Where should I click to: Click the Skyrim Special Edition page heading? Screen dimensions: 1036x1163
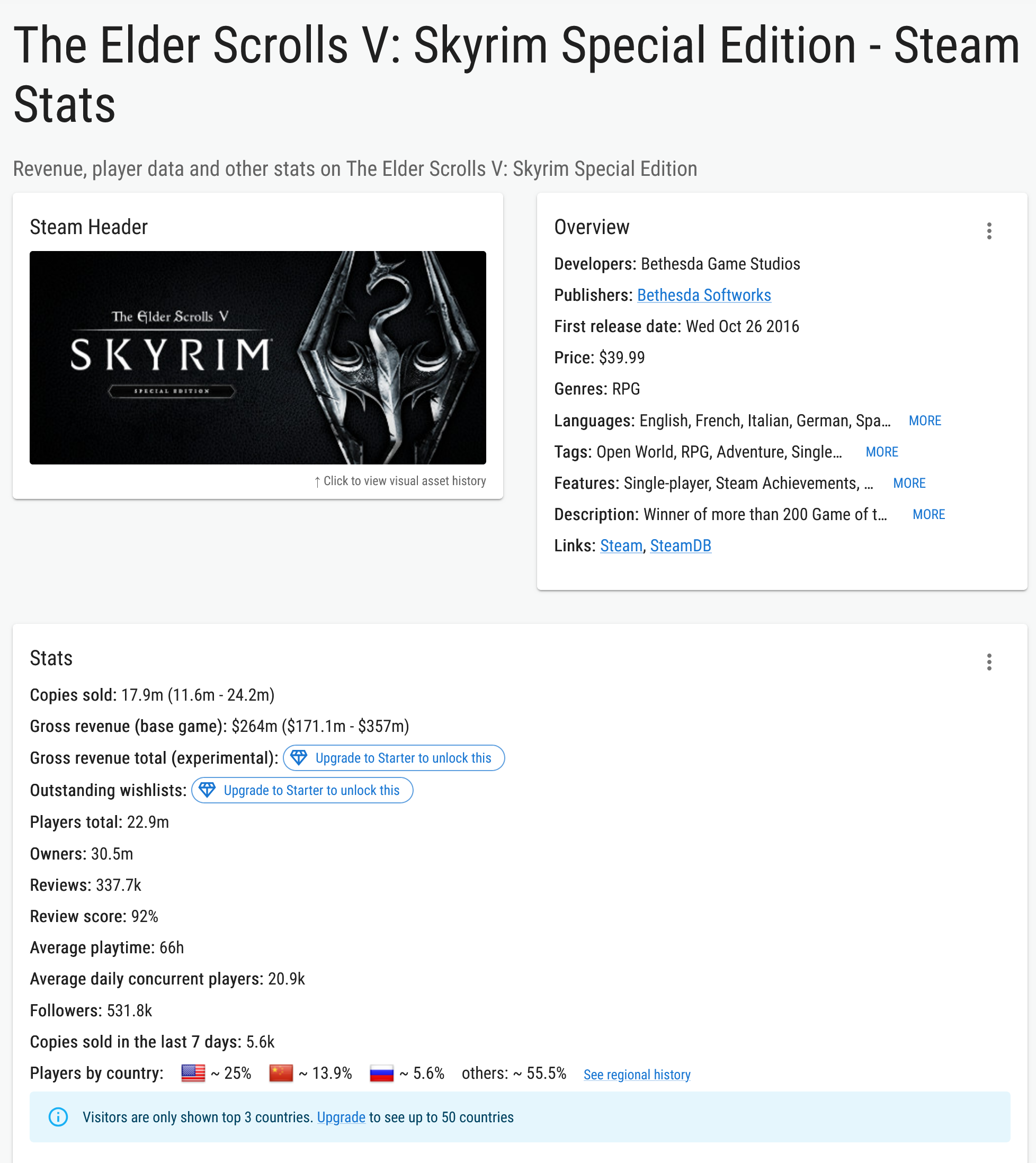point(516,75)
